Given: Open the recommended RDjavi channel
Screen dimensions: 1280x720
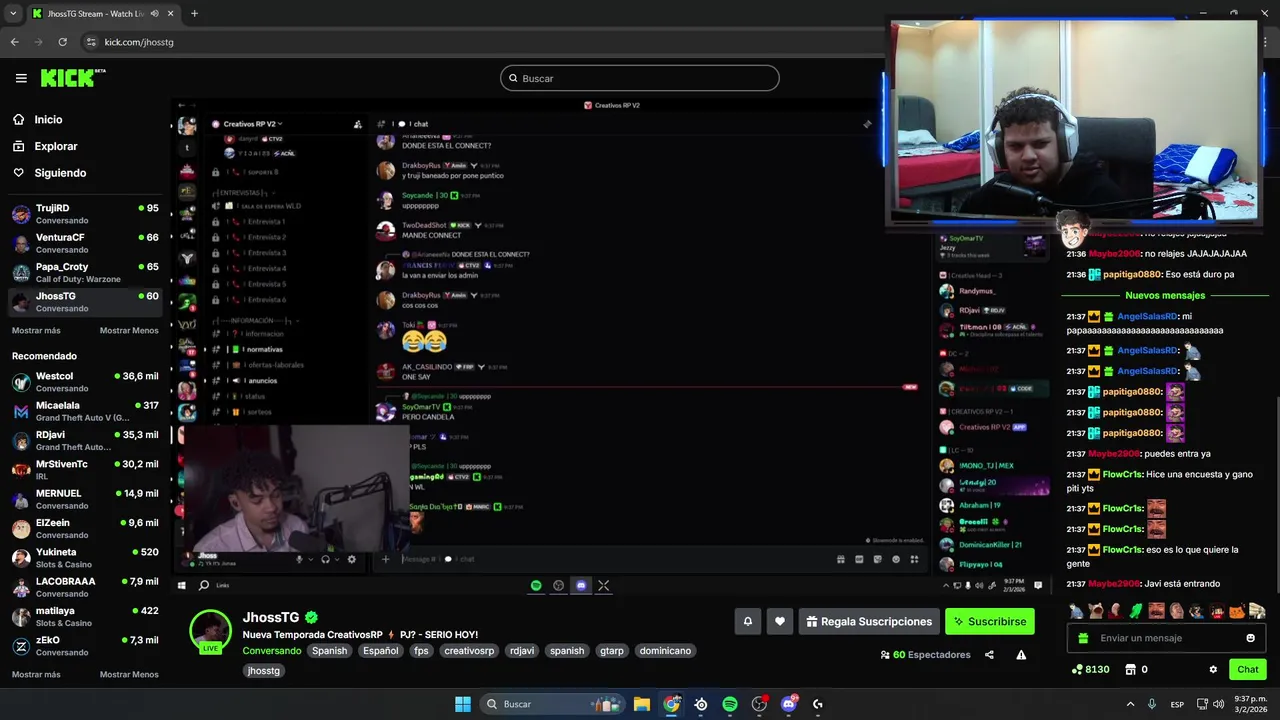Looking at the screenshot, I should coord(85,440).
